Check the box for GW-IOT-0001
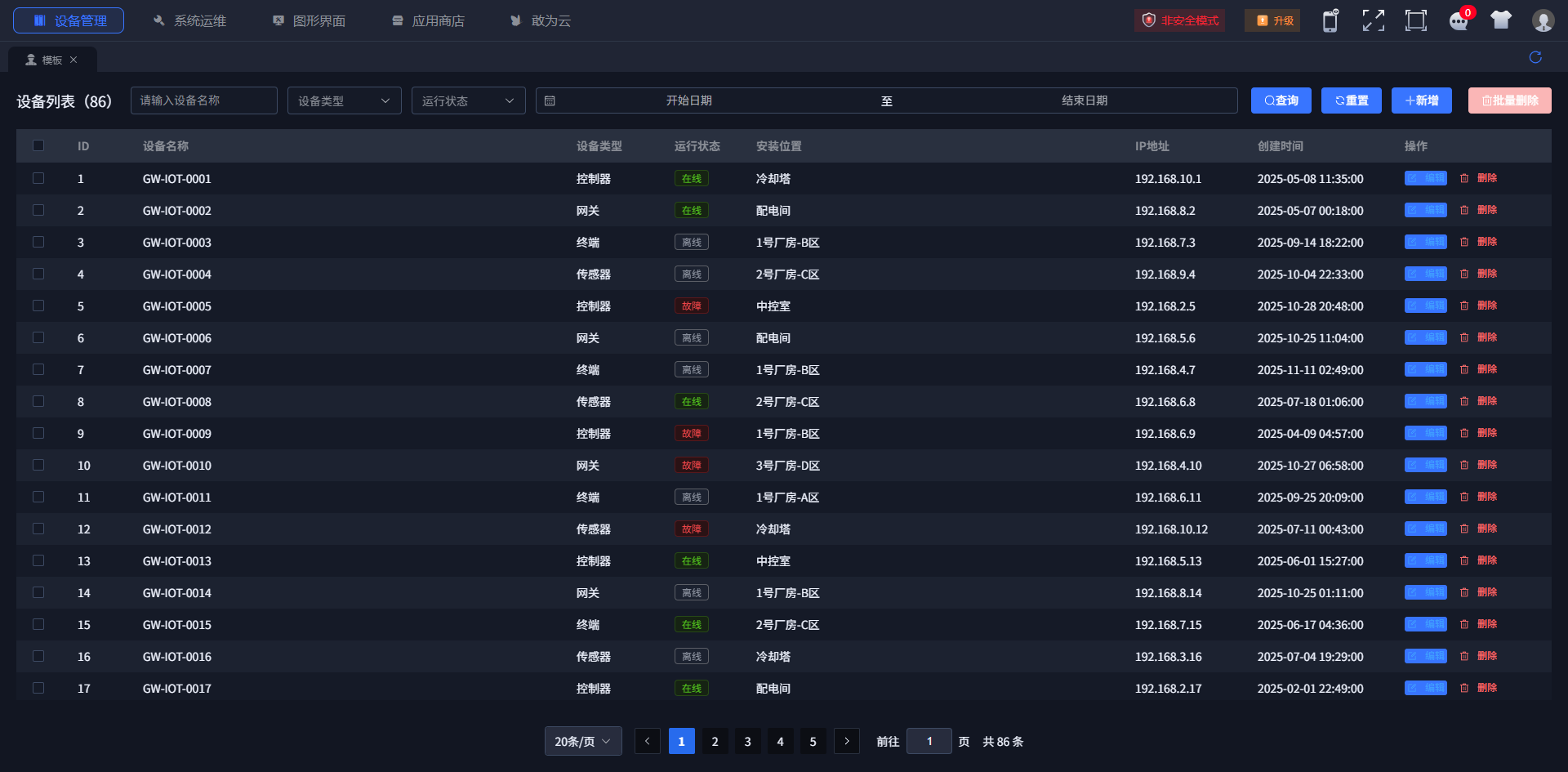 [38, 178]
